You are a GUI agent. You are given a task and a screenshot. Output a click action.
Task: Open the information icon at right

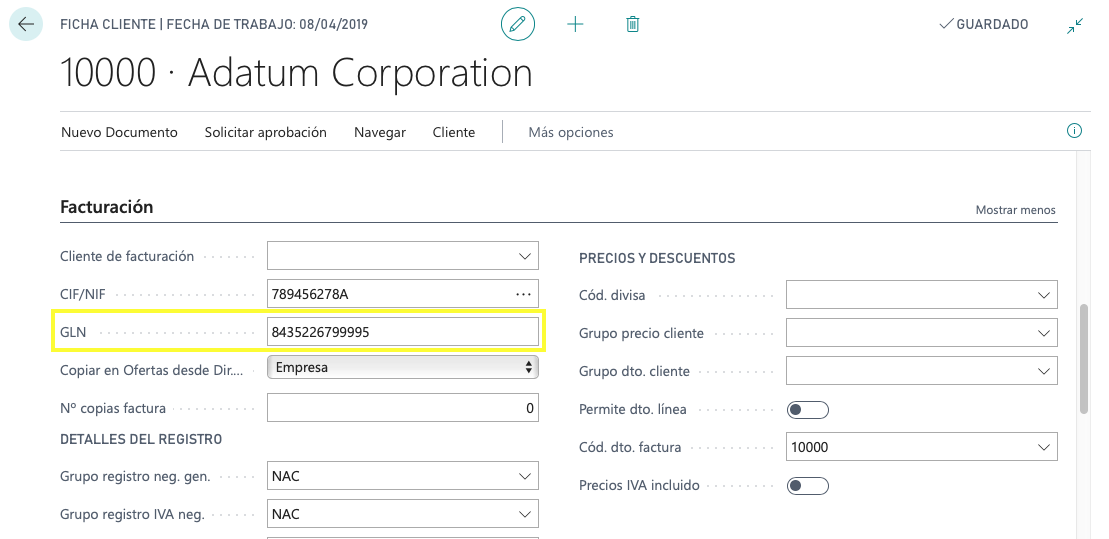point(1074,131)
